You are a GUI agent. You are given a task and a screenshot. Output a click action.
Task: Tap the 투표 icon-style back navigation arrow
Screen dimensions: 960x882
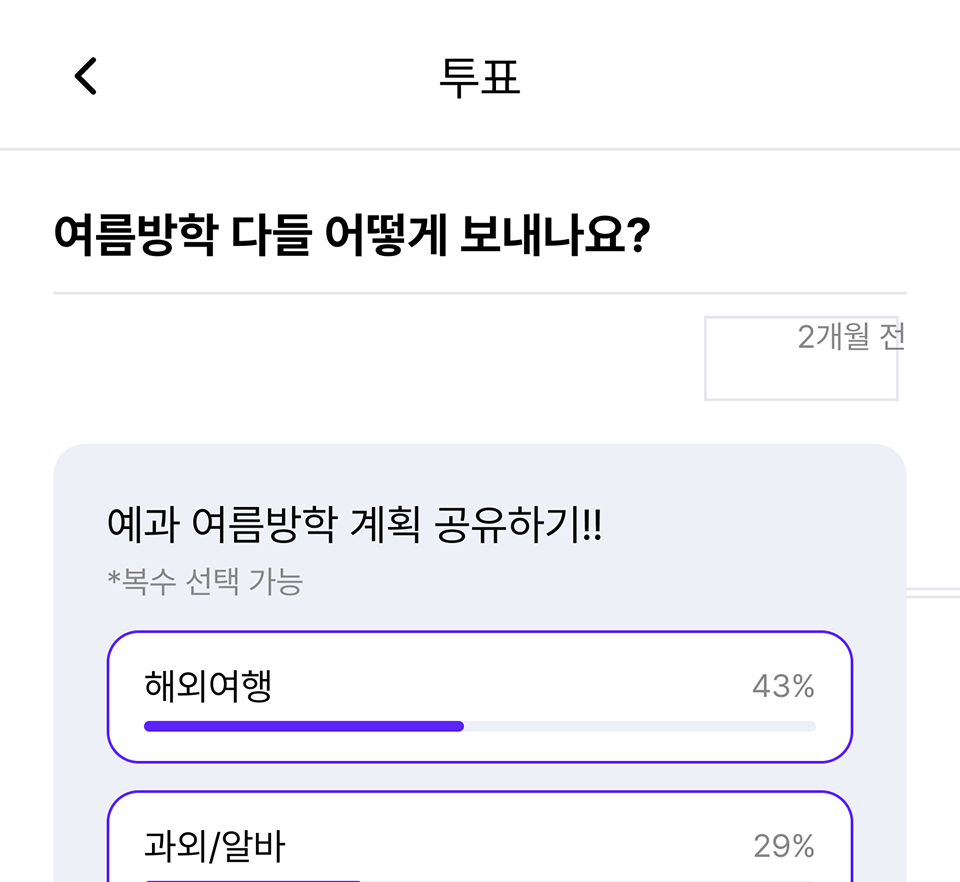point(84,77)
